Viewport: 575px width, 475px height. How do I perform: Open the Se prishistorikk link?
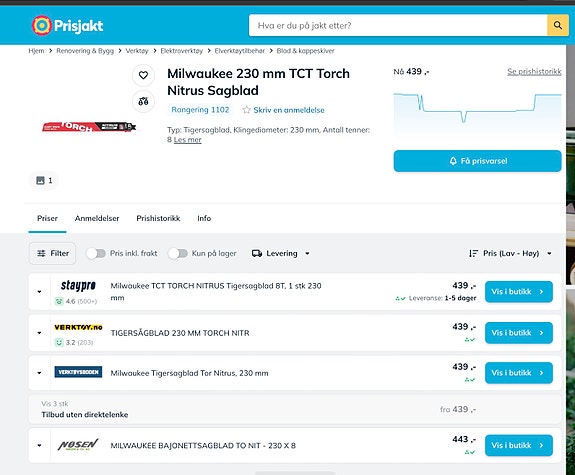coord(534,72)
